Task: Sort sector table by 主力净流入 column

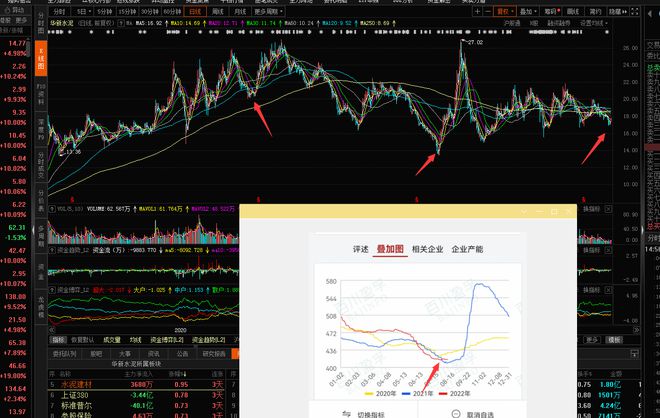Action: point(139,374)
